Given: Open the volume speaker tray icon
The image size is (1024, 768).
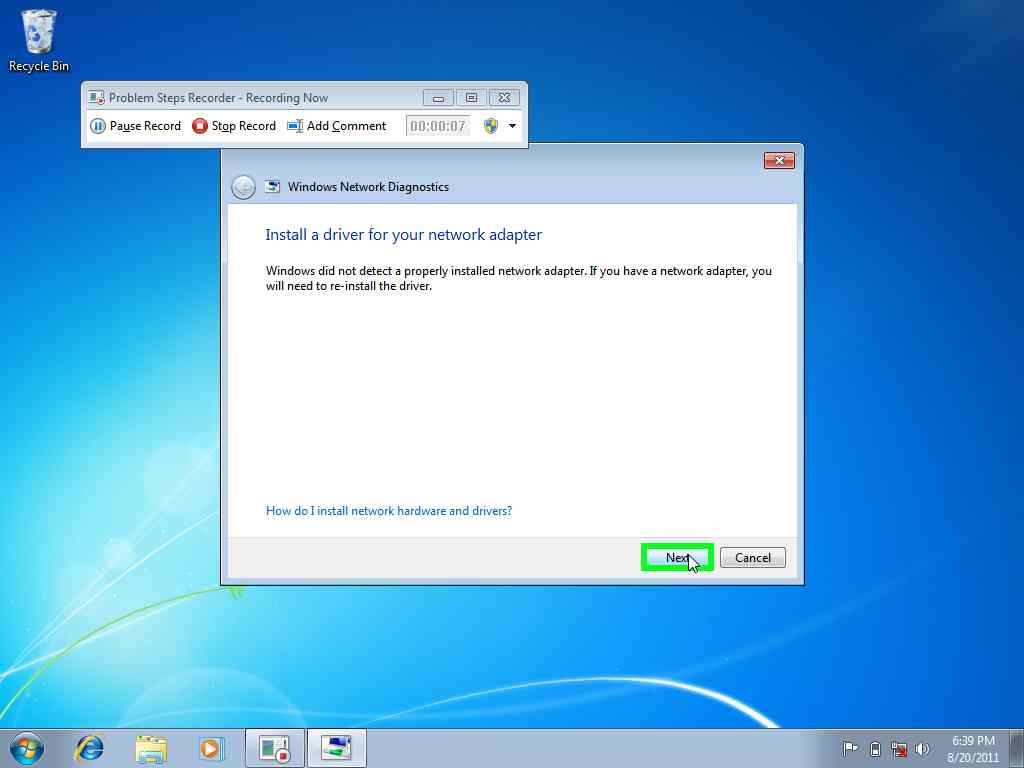Looking at the screenshot, I should [921, 748].
